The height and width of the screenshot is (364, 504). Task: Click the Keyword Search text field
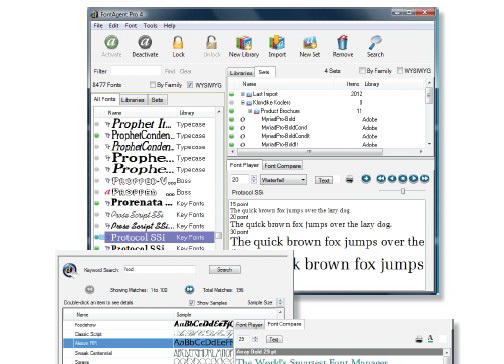(159, 269)
